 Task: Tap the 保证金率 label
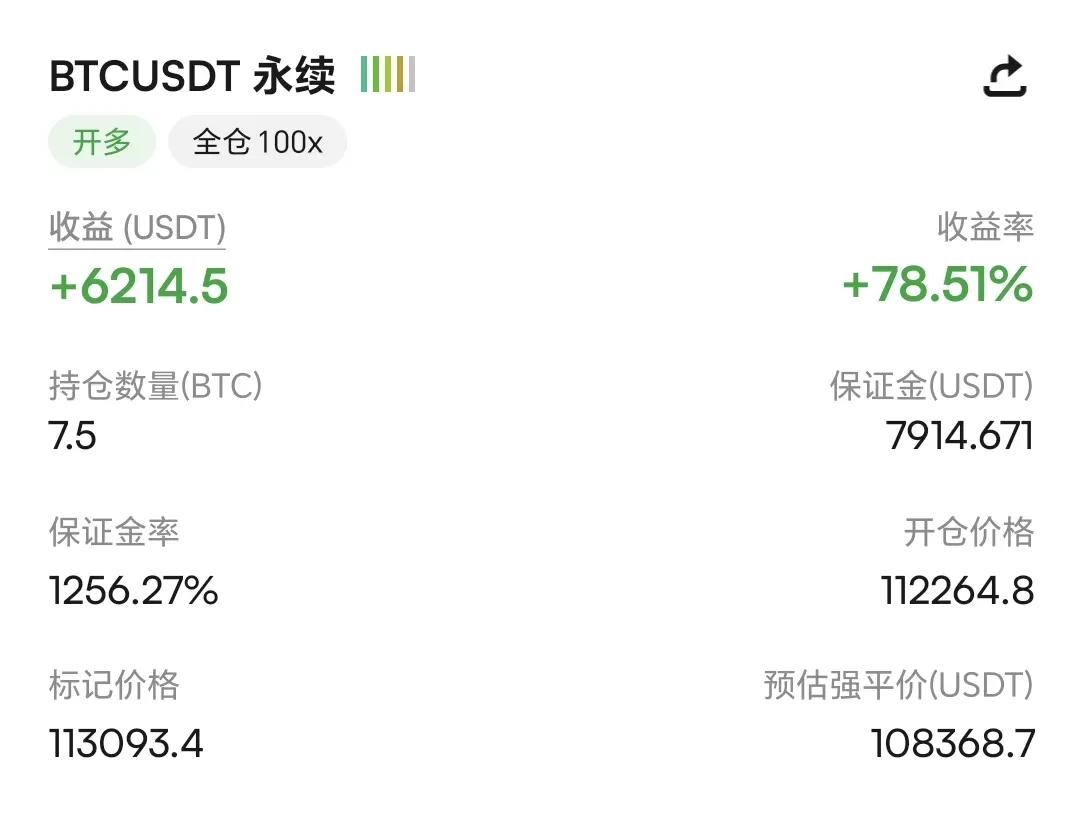click(114, 532)
